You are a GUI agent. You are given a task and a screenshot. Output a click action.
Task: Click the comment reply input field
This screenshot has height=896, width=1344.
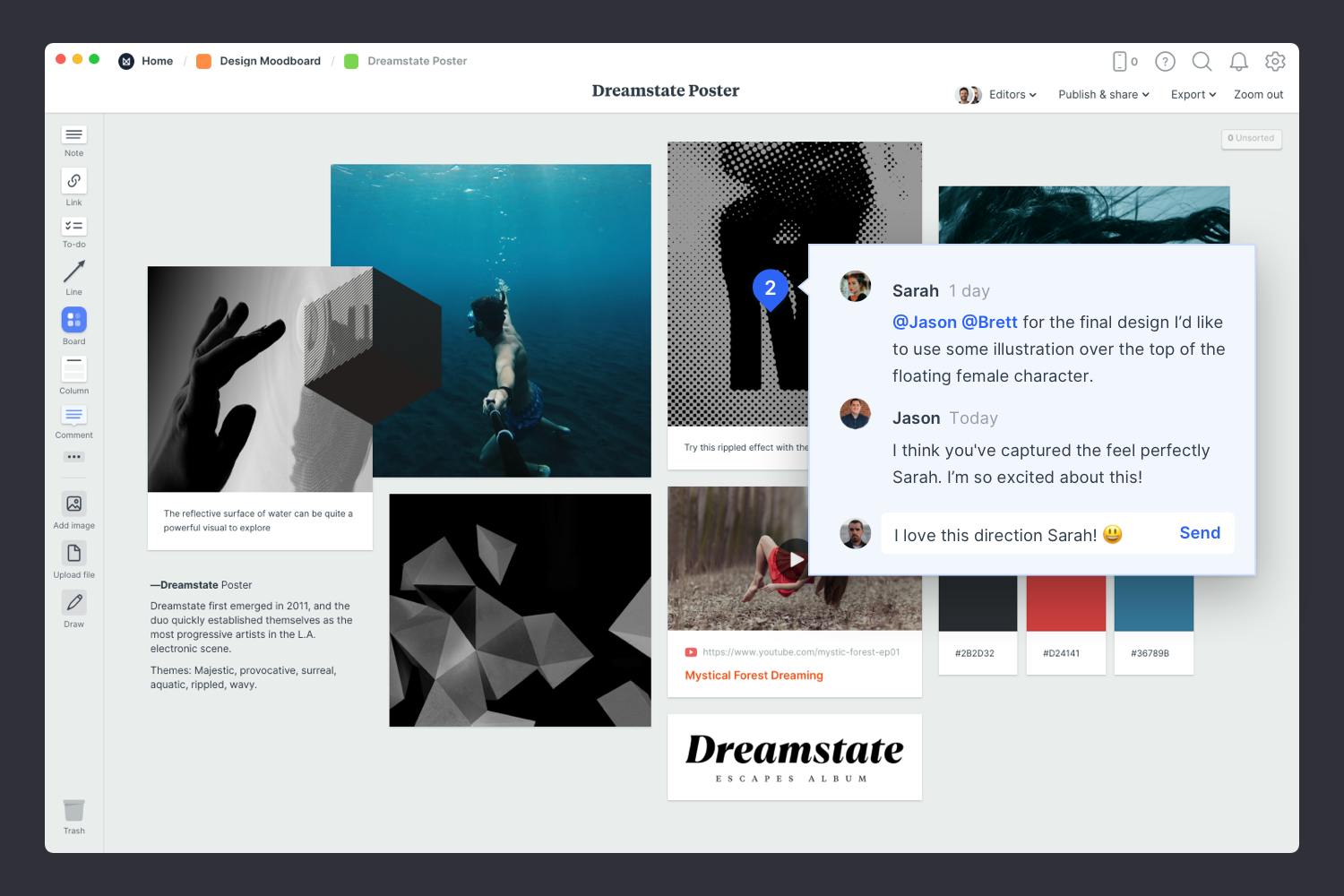click(1004, 534)
